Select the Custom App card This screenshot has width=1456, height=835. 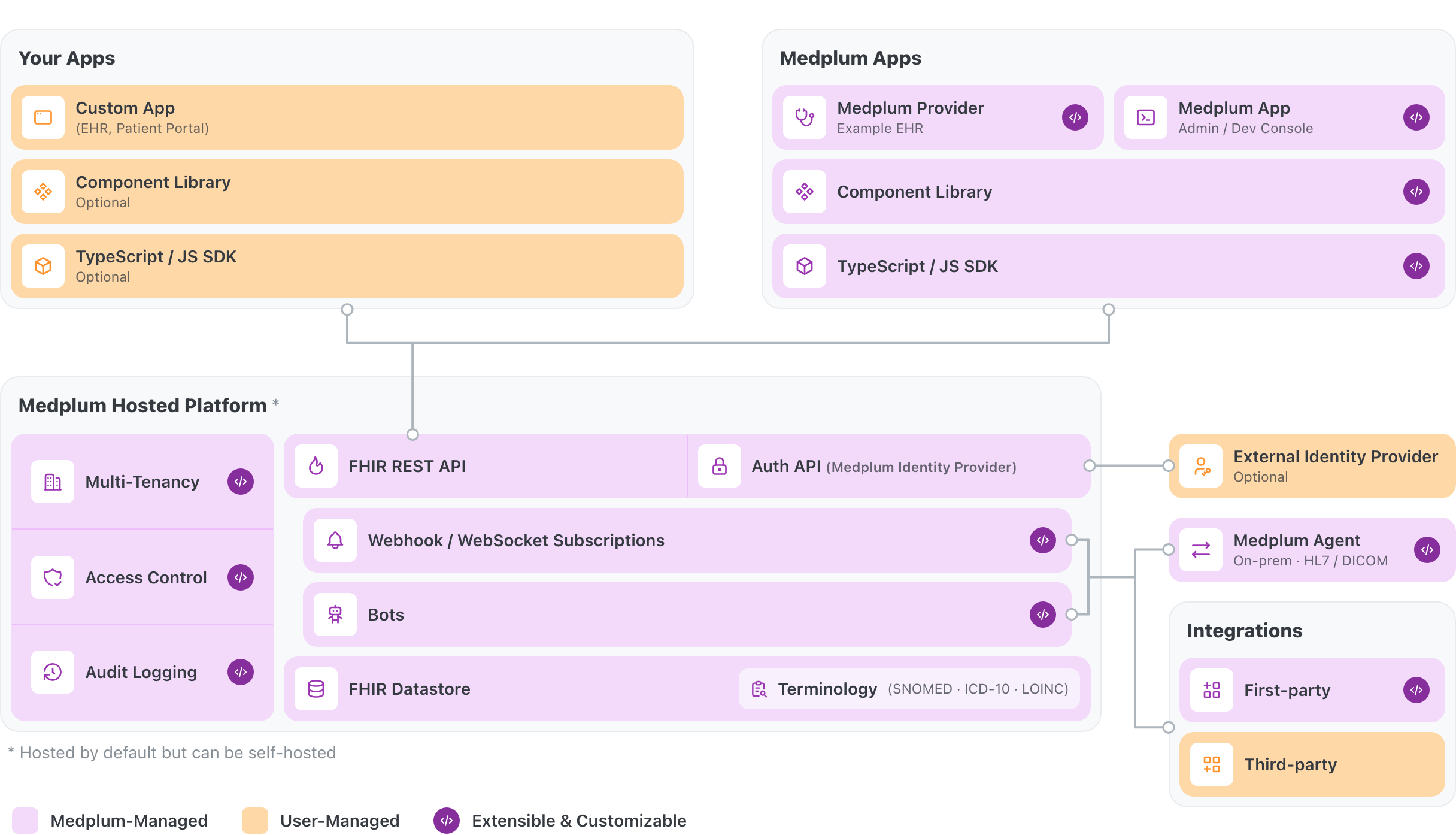(x=347, y=117)
